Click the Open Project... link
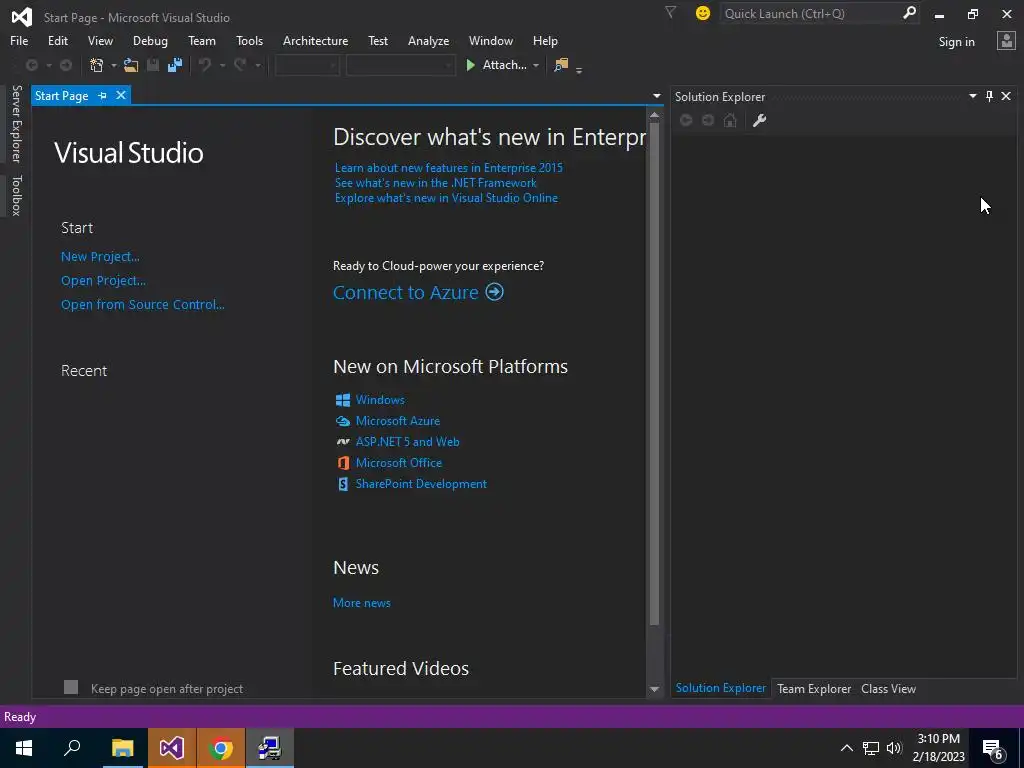1024x768 pixels. point(103,281)
